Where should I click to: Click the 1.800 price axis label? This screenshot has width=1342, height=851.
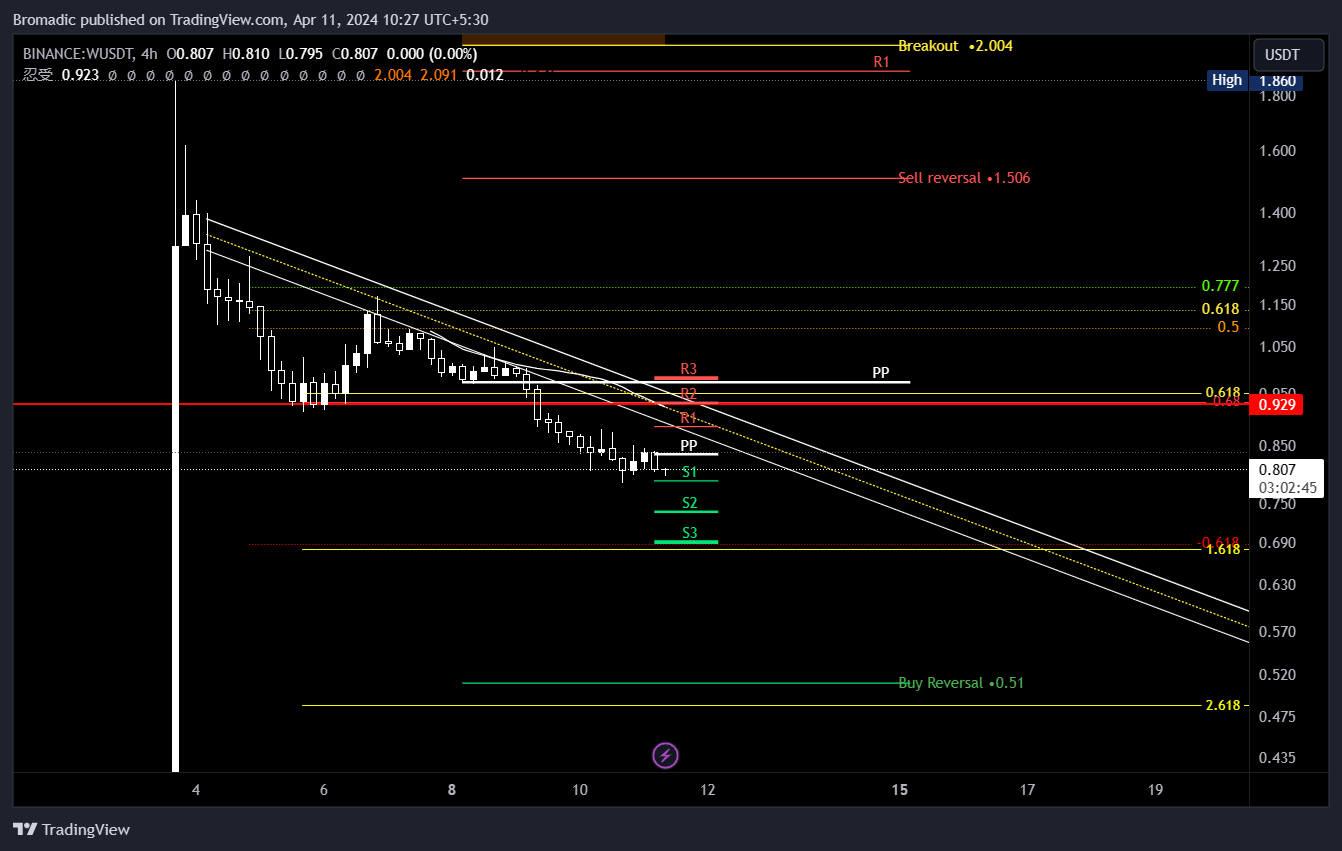(x=1278, y=96)
